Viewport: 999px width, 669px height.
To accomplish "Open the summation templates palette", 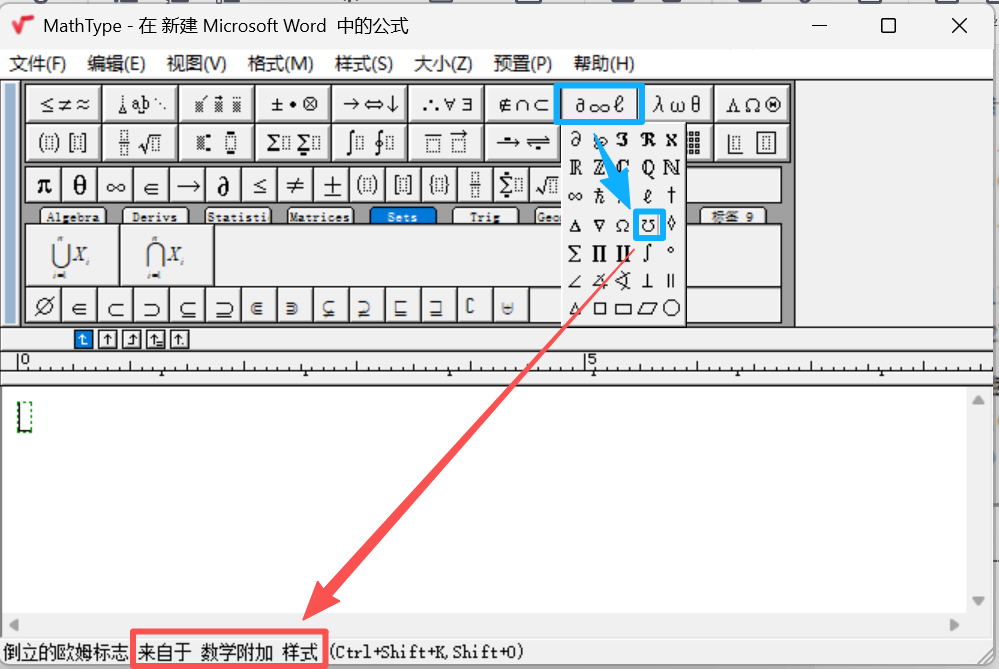I will (293, 142).
